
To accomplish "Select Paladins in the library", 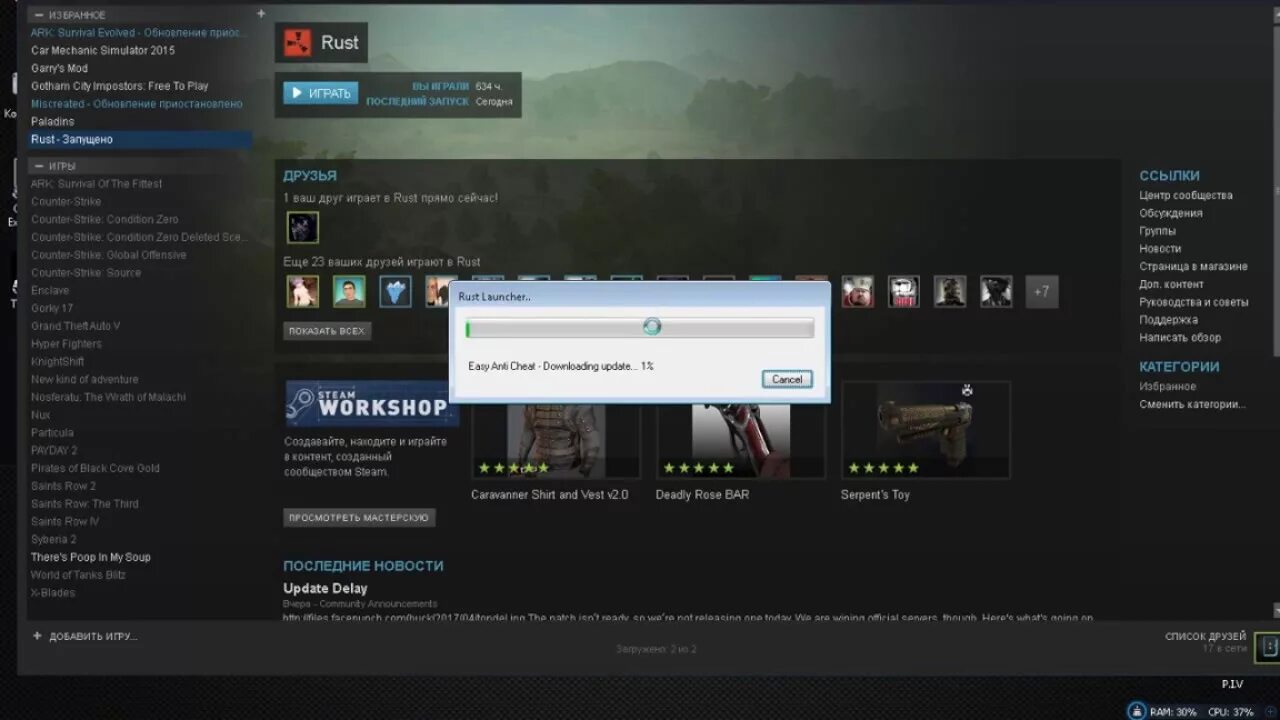I will click(52, 121).
